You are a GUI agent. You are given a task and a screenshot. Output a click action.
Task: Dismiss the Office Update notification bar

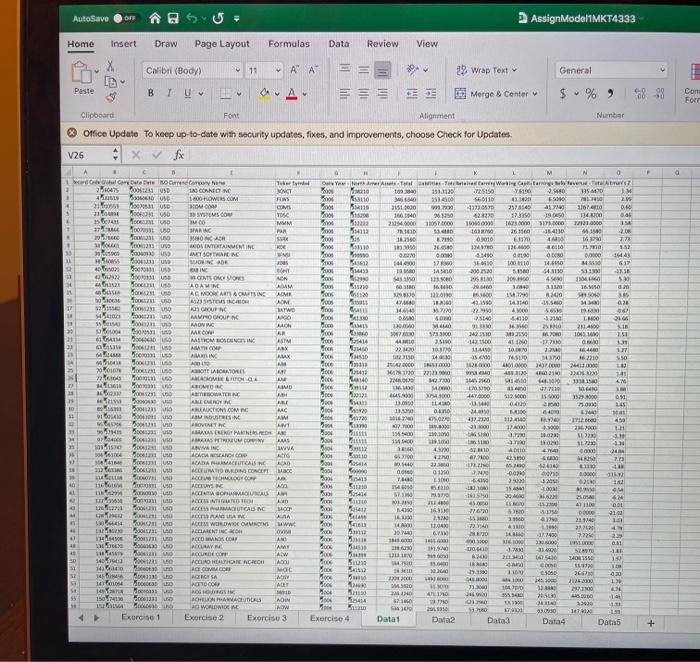tap(72, 133)
